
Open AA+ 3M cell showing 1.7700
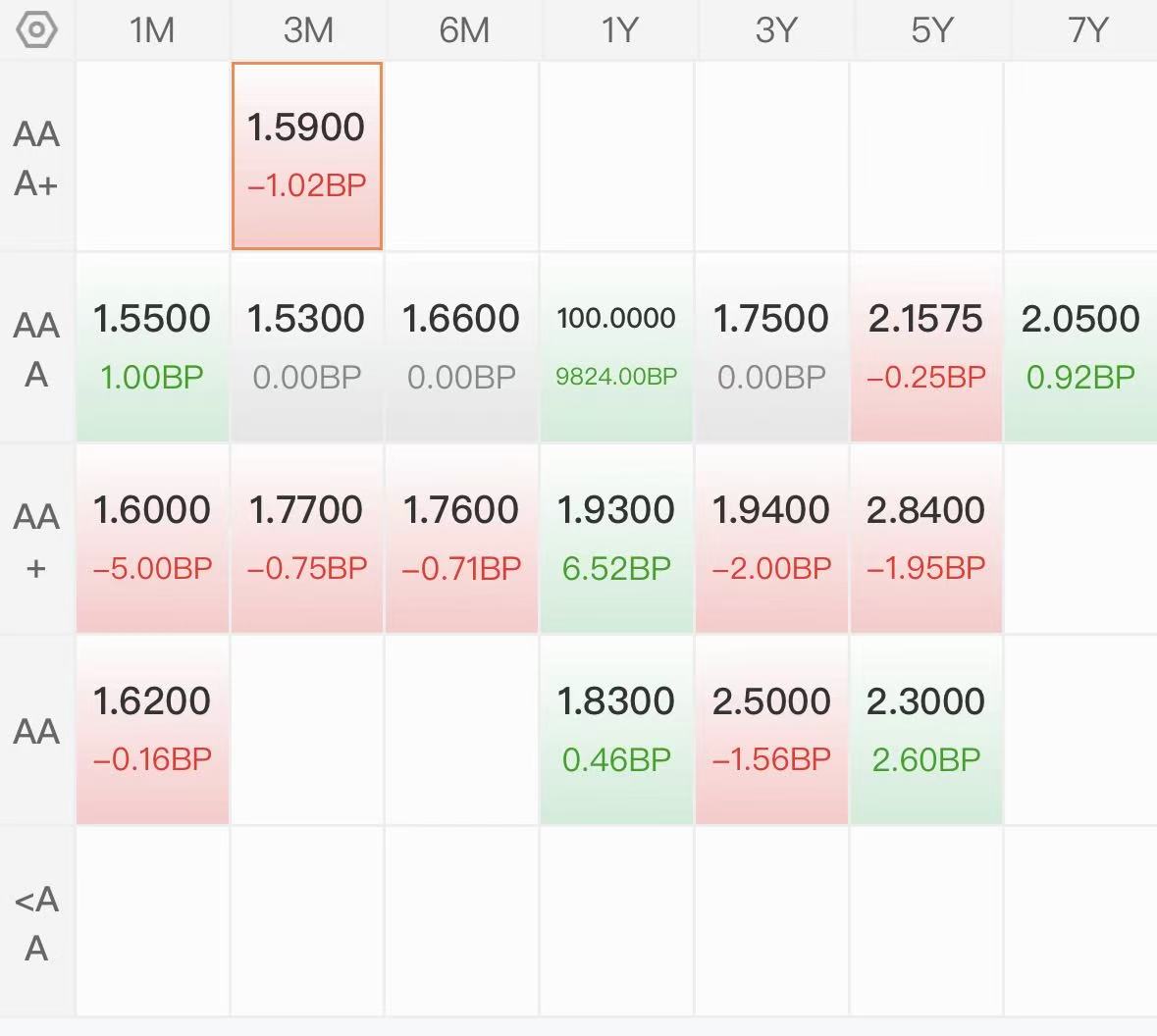307,538
